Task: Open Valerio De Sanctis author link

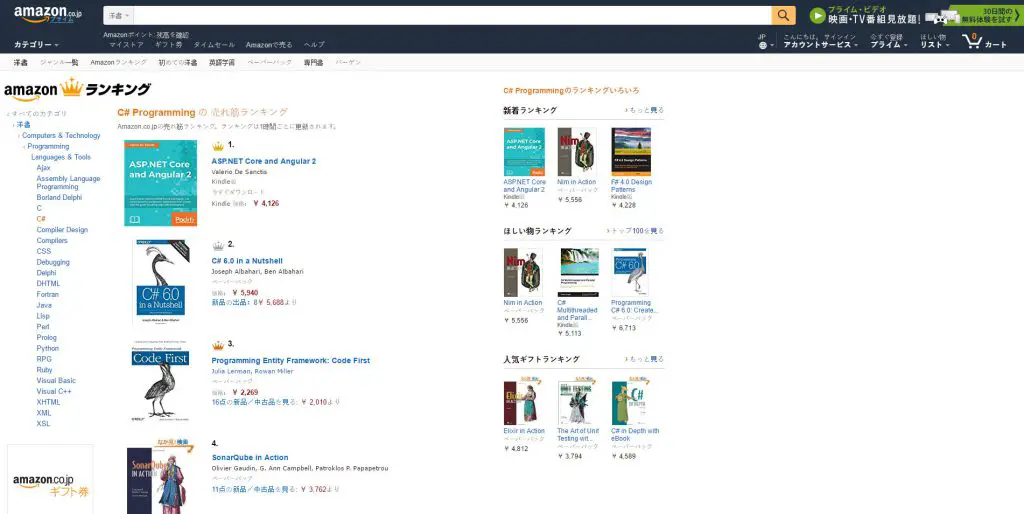Action: click(239, 172)
